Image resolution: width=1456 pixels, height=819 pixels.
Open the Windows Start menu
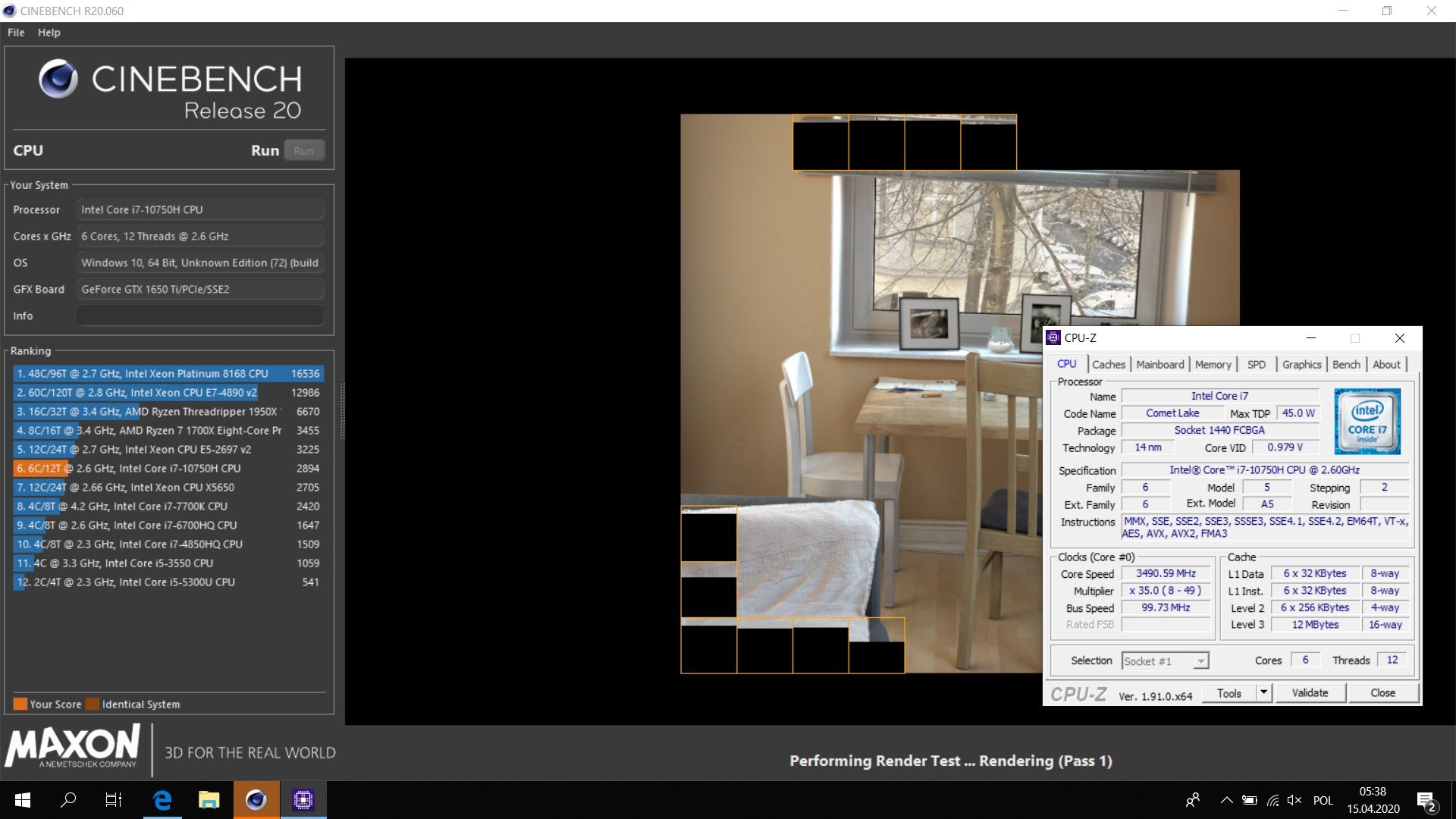point(23,800)
